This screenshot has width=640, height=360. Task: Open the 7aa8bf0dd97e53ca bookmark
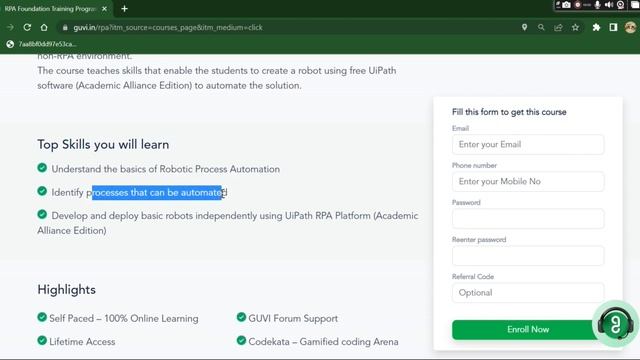tap(42, 44)
